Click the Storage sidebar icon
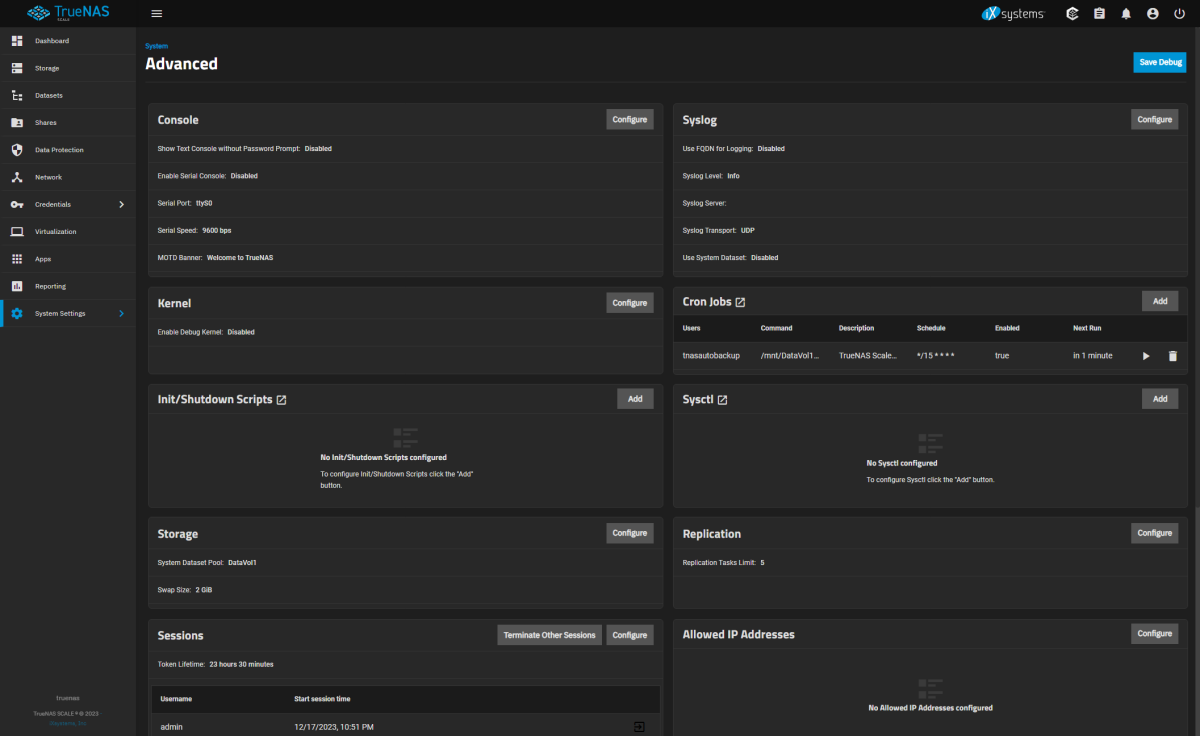Screen dimensions: 1200x736 (x=17, y=68)
